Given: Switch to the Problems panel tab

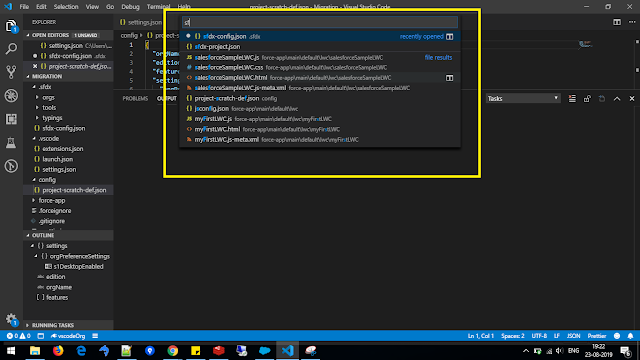Looking at the screenshot, I should click(x=135, y=98).
